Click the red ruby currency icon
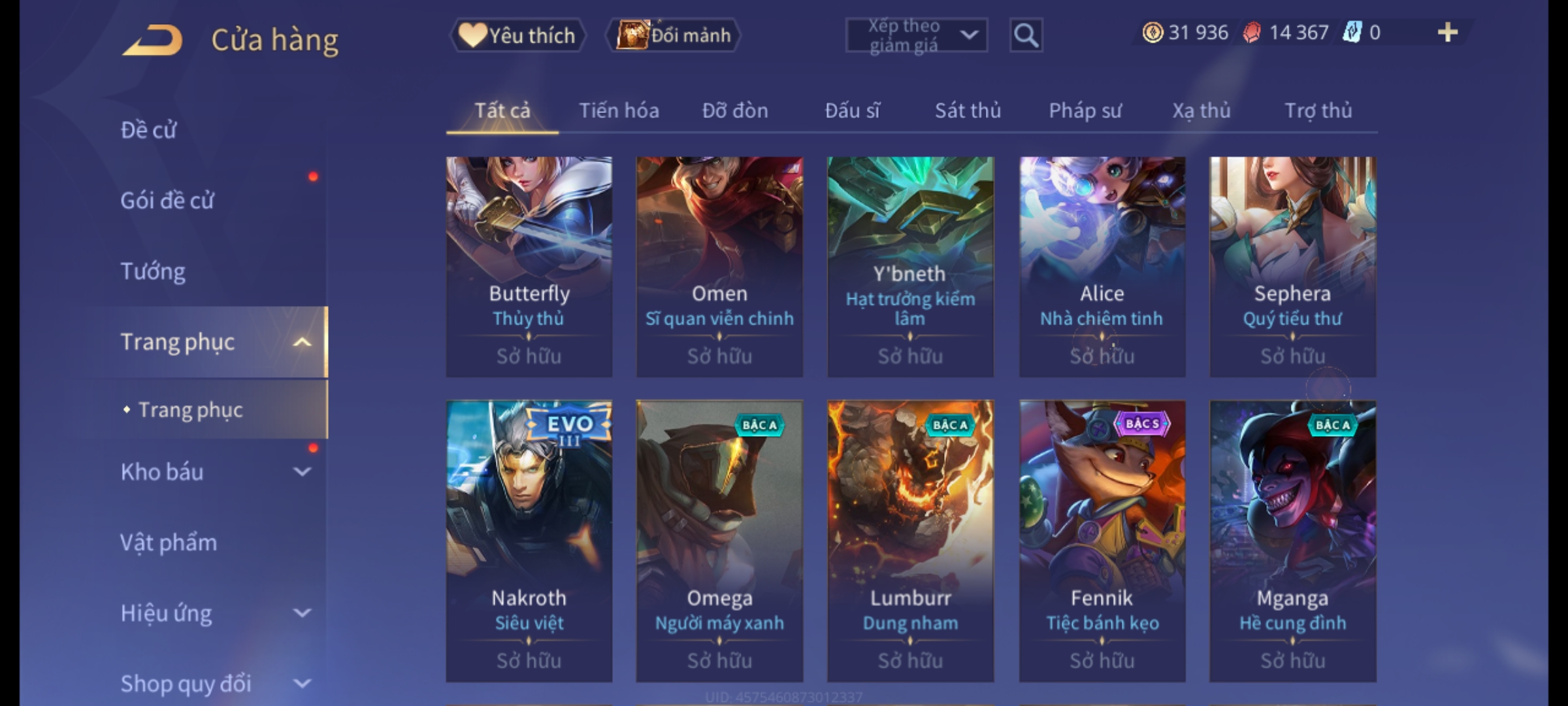 [x=1252, y=33]
